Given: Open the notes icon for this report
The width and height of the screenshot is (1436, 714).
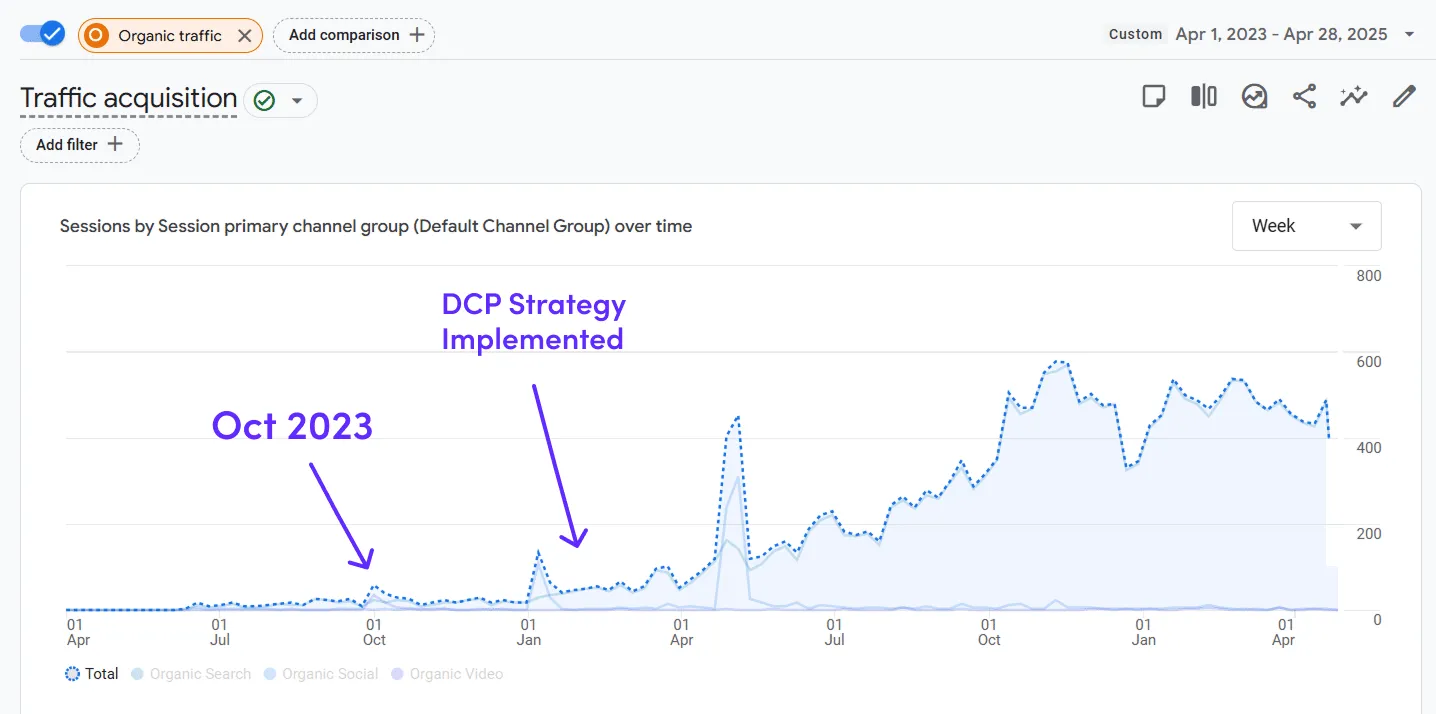Looking at the screenshot, I should pyautogui.click(x=1154, y=96).
